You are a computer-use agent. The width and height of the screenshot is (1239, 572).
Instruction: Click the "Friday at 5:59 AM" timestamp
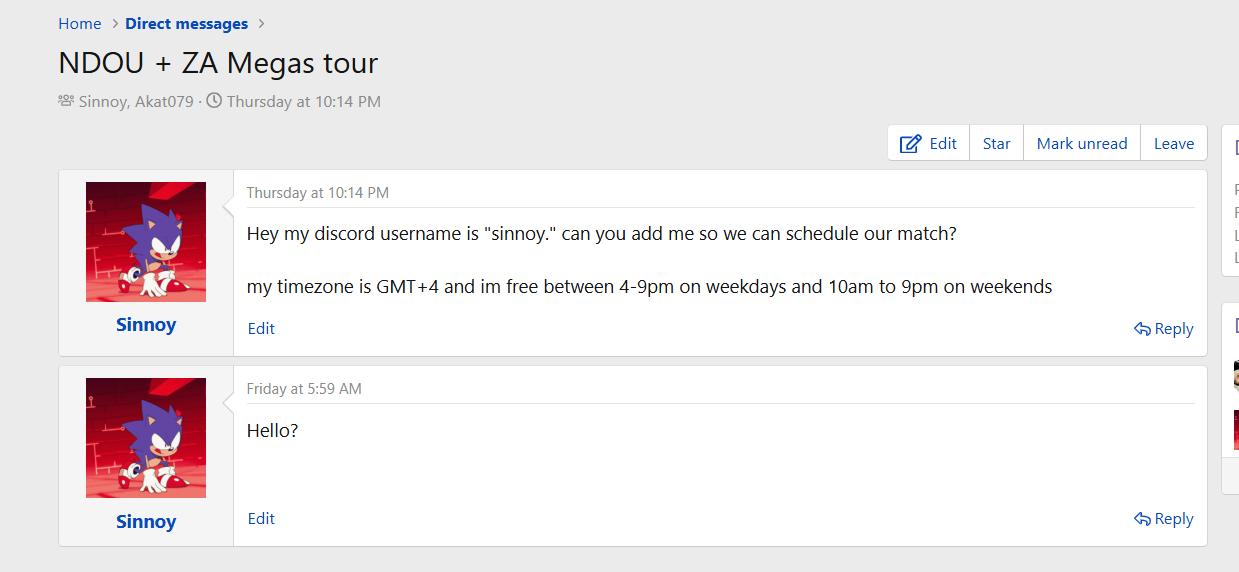coord(304,389)
